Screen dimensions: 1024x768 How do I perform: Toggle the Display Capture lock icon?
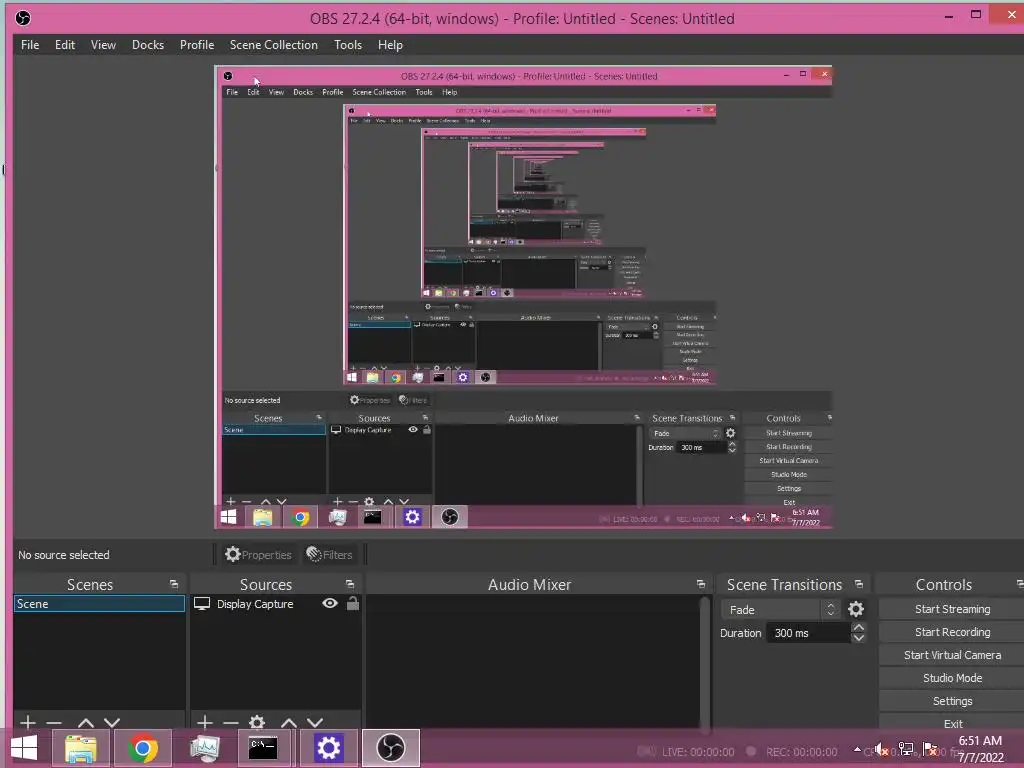pos(353,603)
